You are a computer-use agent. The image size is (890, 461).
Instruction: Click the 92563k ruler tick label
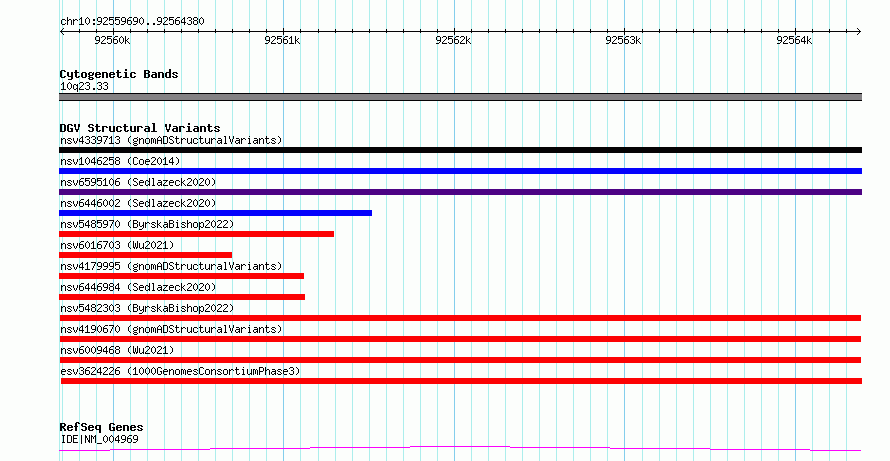pyautogui.click(x=623, y=40)
